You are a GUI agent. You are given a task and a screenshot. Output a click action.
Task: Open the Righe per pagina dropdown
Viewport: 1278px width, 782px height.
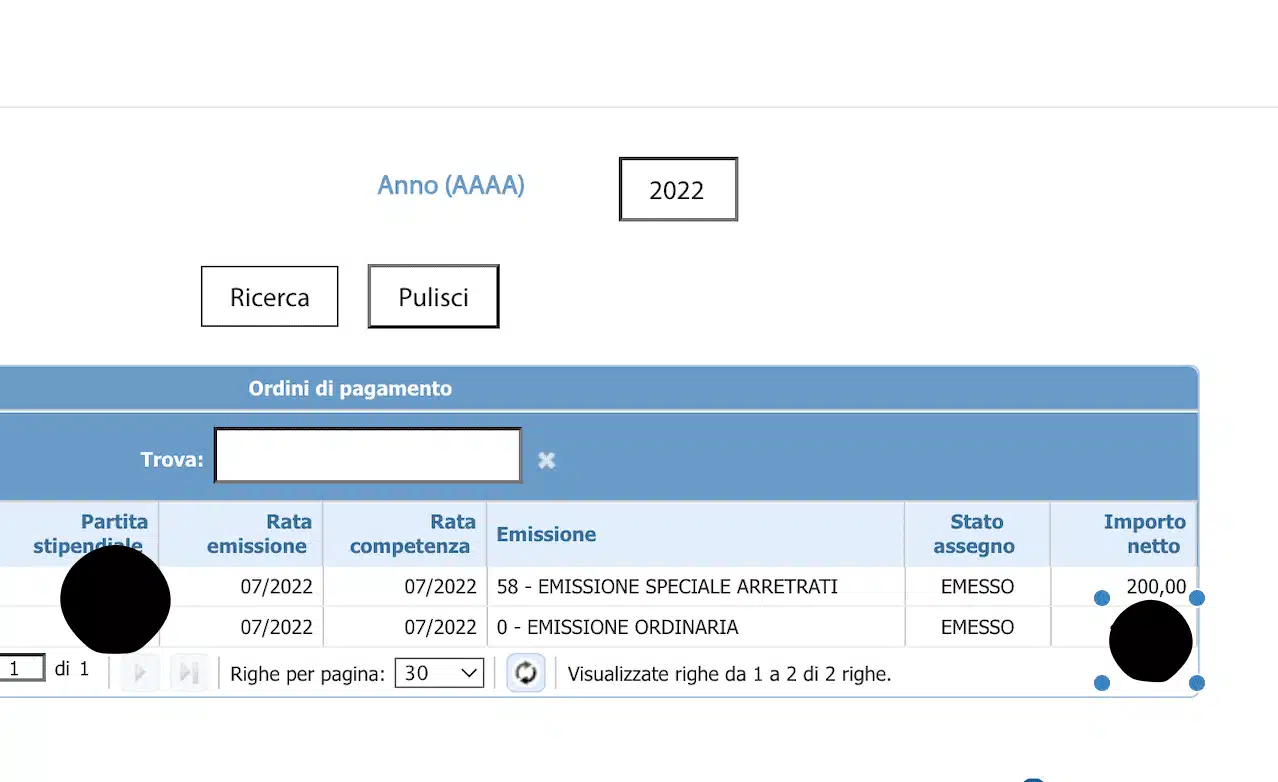point(439,673)
